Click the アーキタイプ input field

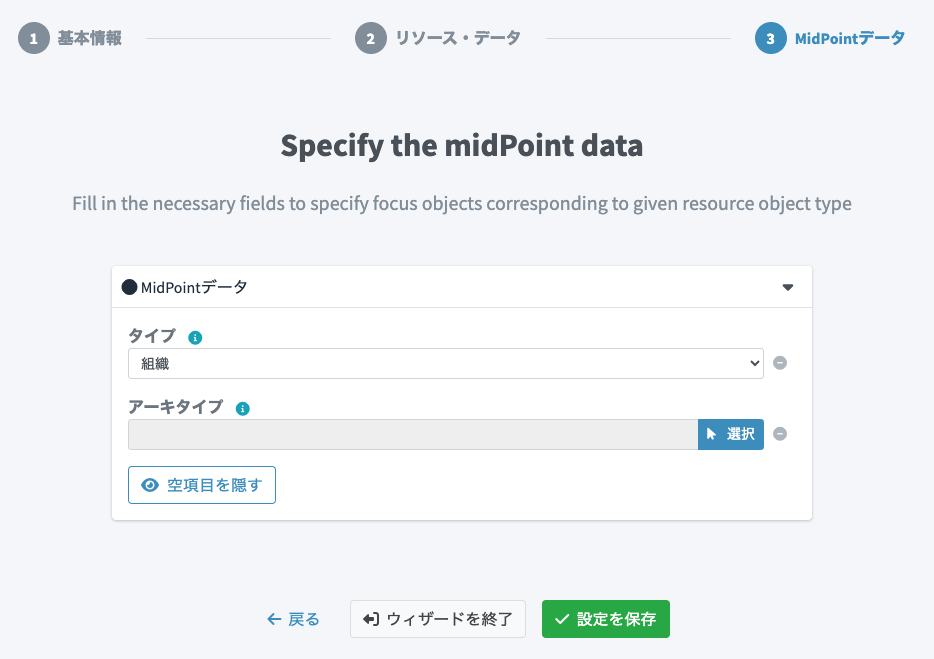pyautogui.click(x=412, y=434)
